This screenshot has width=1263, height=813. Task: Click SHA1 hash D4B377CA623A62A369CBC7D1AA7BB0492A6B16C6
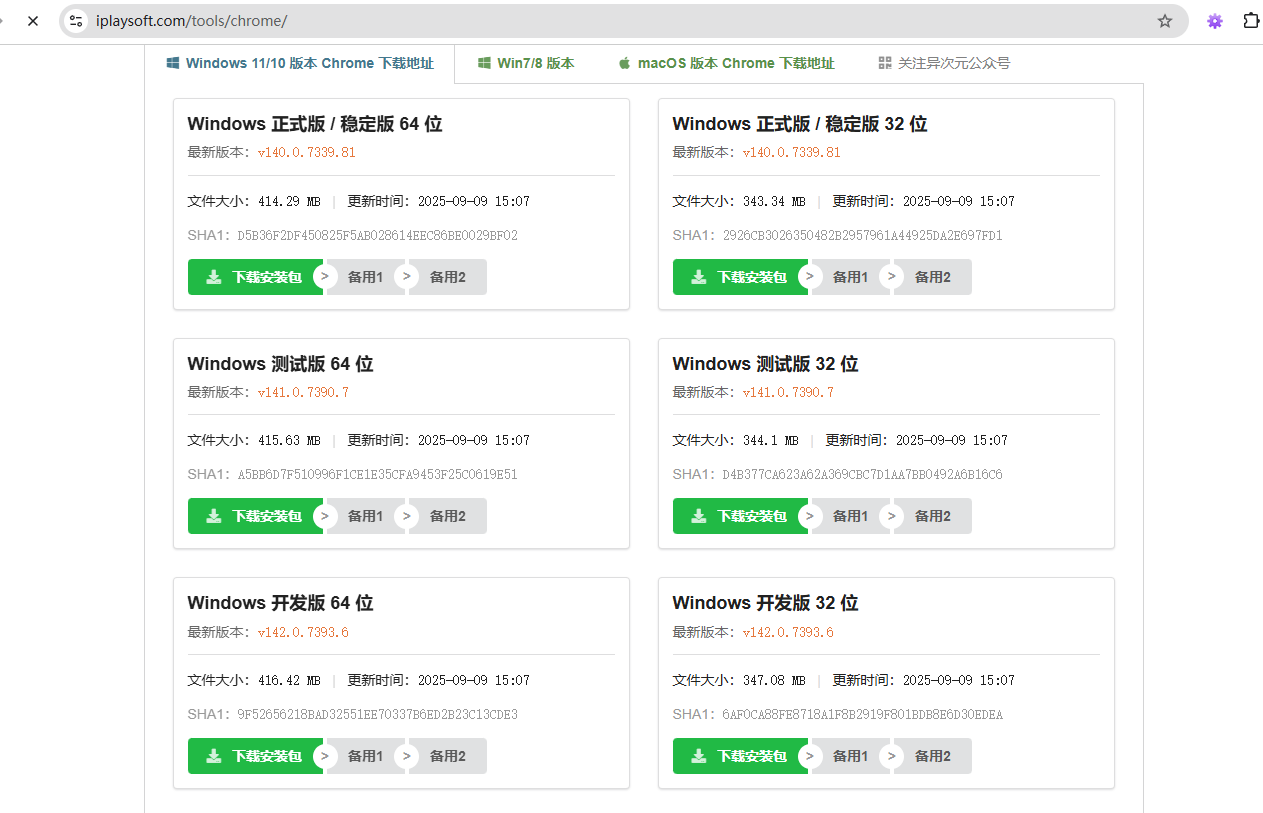pos(862,475)
